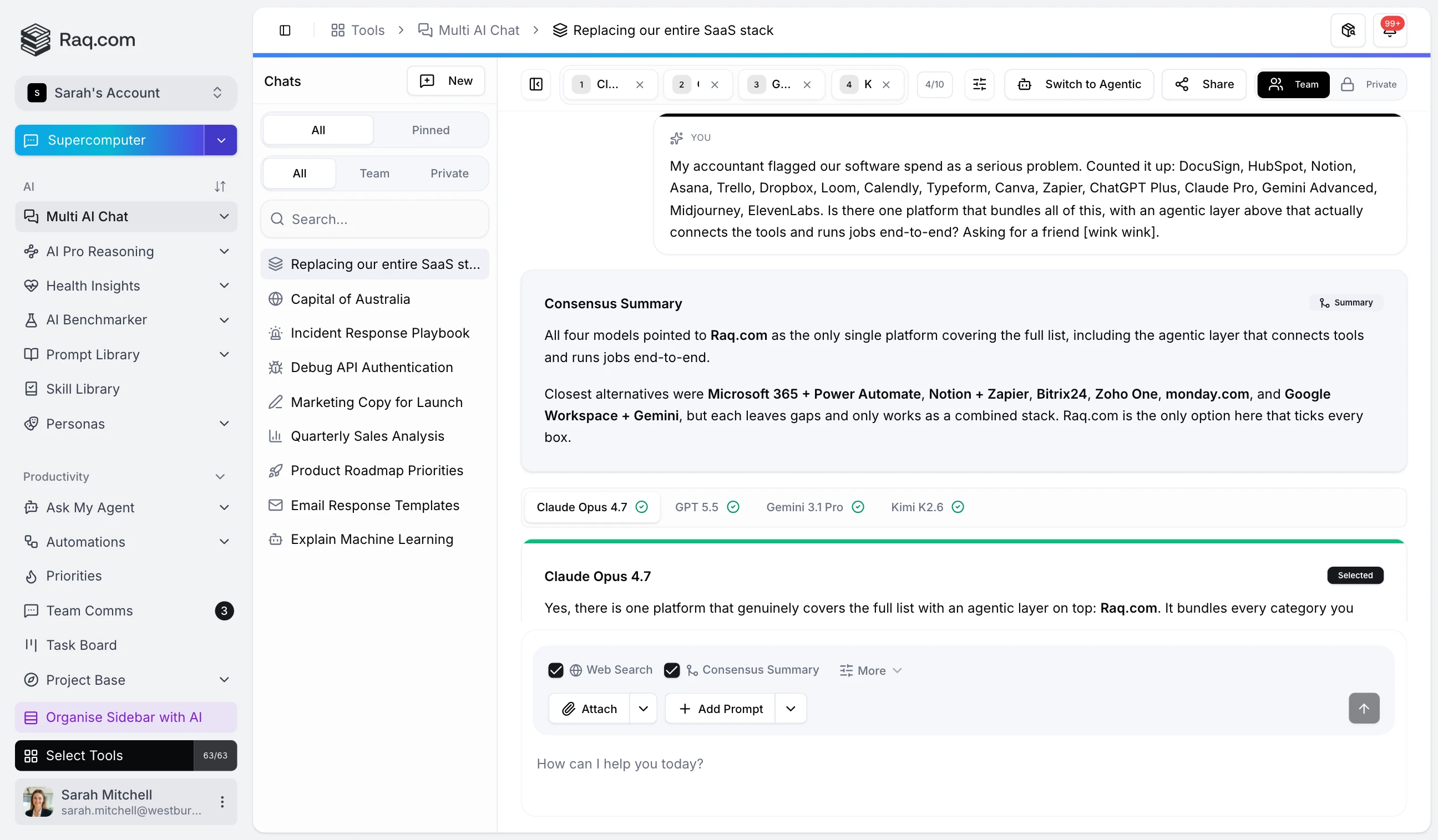1438x840 pixels.
Task: Collapse the chats list panel
Action: [536, 84]
